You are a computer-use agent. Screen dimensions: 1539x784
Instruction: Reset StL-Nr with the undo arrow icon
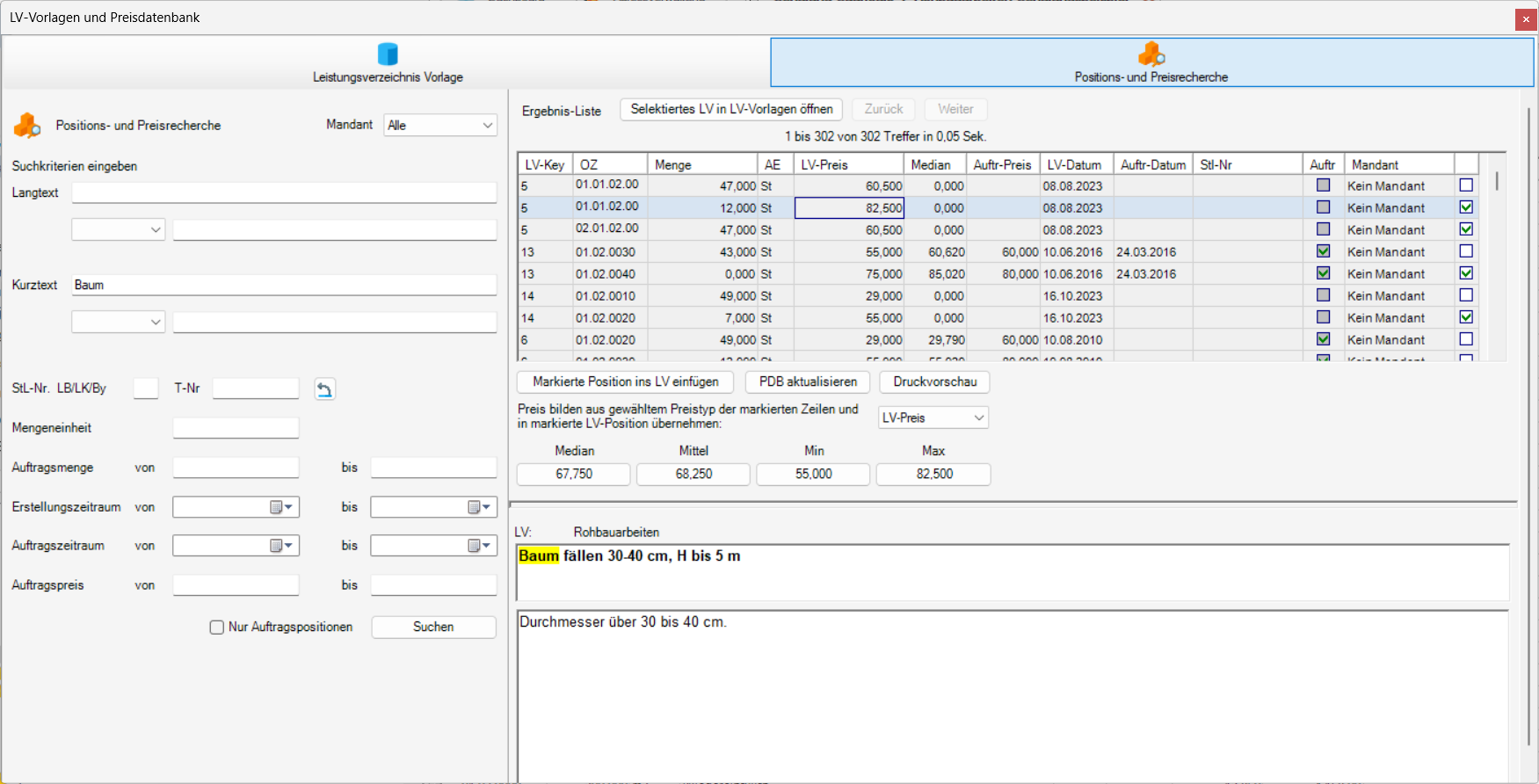click(x=324, y=389)
